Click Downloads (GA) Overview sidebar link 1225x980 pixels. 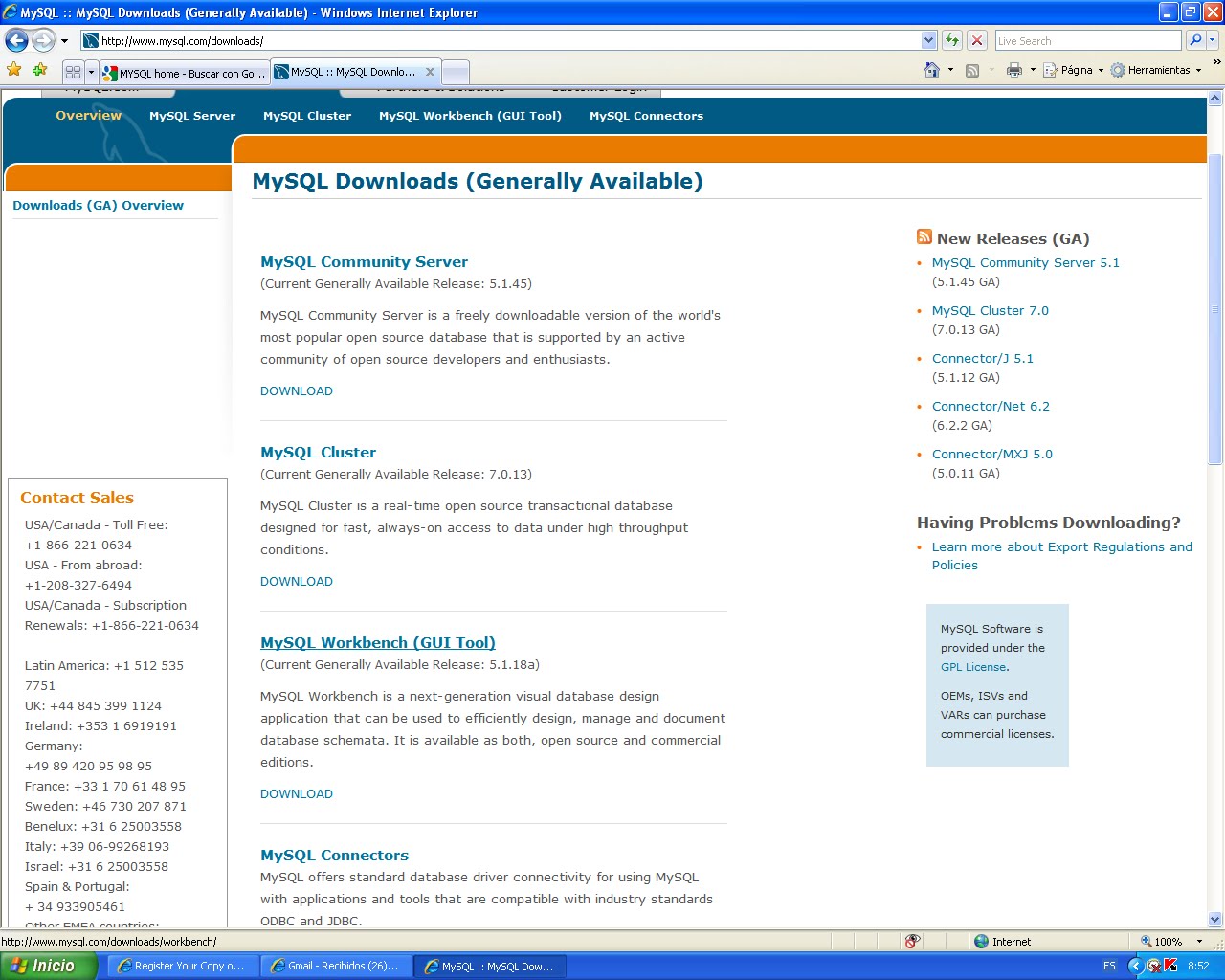(98, 205)
